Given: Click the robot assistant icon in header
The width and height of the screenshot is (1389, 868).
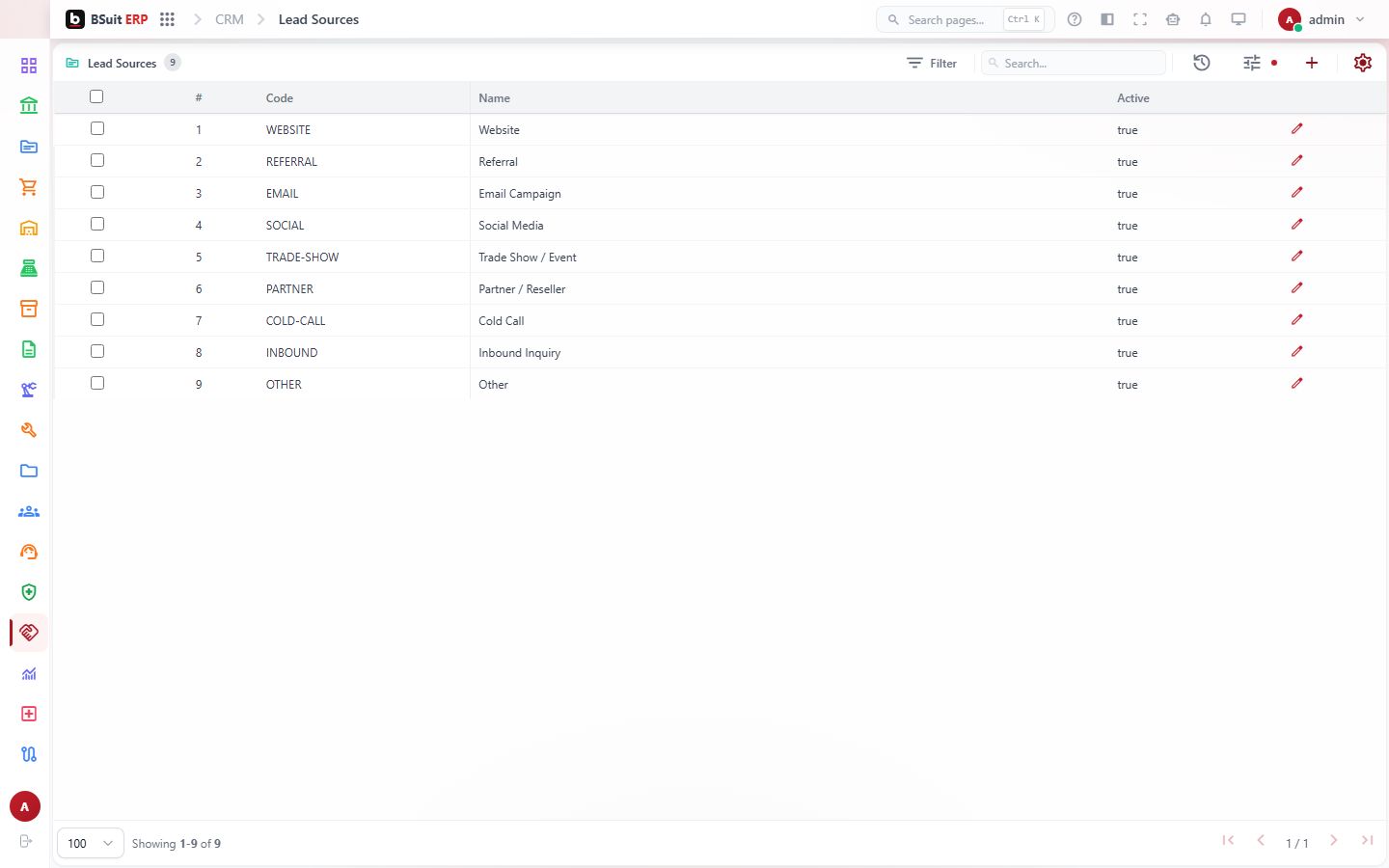Looking at the screenshot, I should [x=1173, y=19].
